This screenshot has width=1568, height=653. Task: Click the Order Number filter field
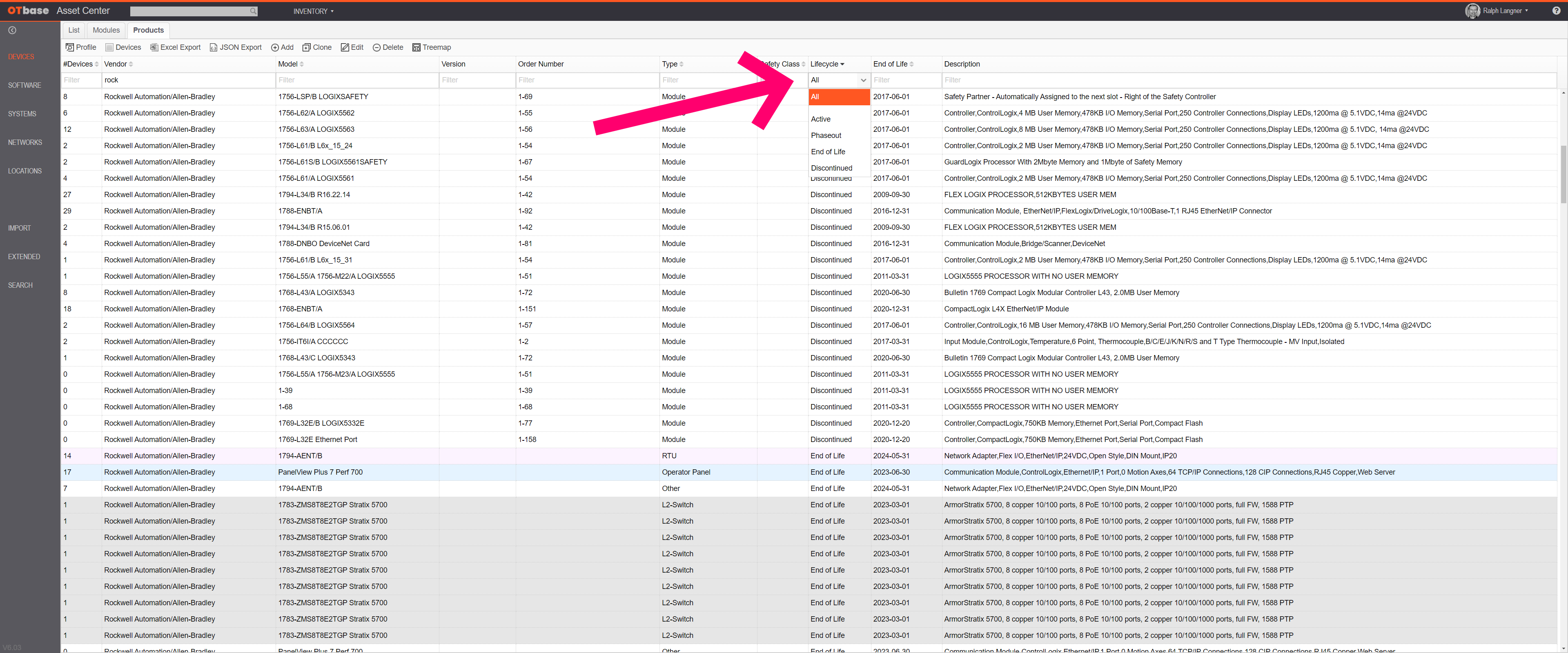click(x=587, y=80)
